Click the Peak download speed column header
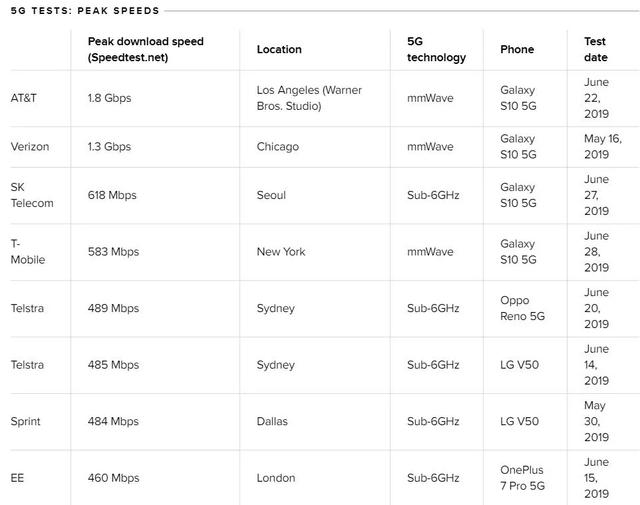The image size is (640, 505). pyautogui.click(x=145, y=50)
